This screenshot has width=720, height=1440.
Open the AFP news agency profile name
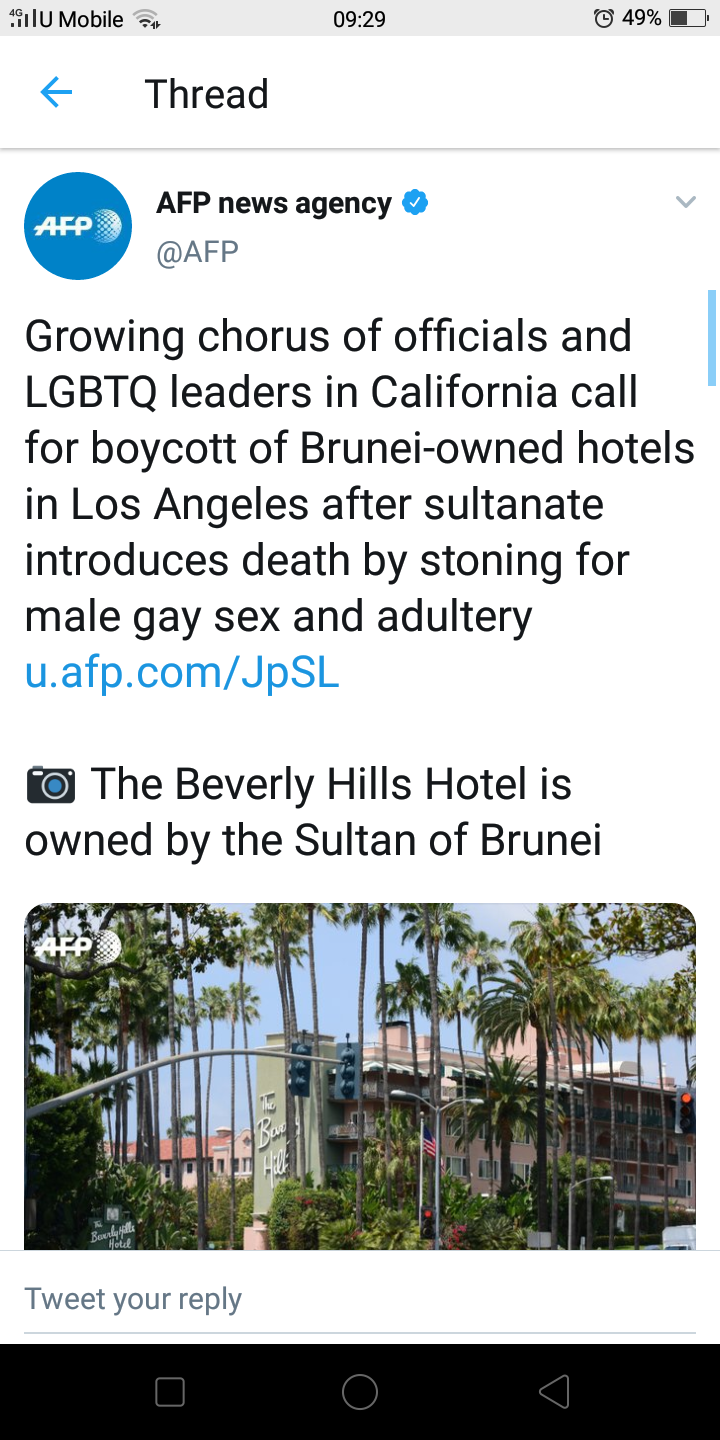[x=273, y=203]
